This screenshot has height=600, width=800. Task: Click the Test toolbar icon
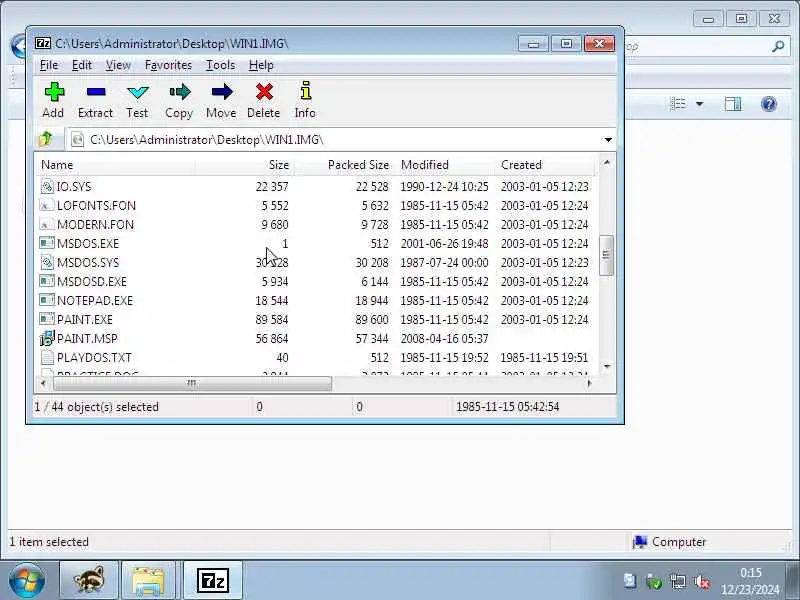tap(137, 92)
